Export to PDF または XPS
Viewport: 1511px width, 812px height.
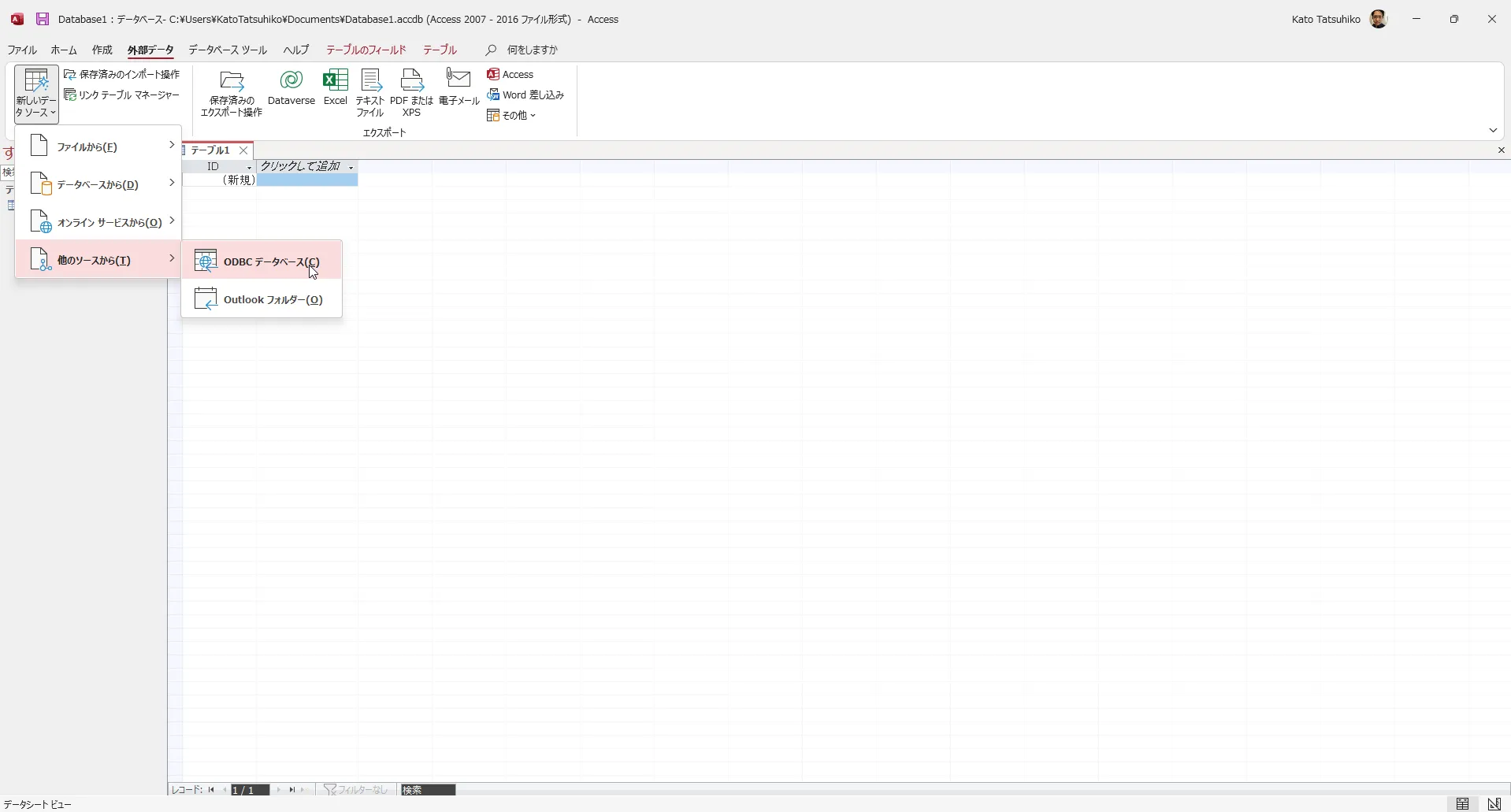(x=411, y=87)
